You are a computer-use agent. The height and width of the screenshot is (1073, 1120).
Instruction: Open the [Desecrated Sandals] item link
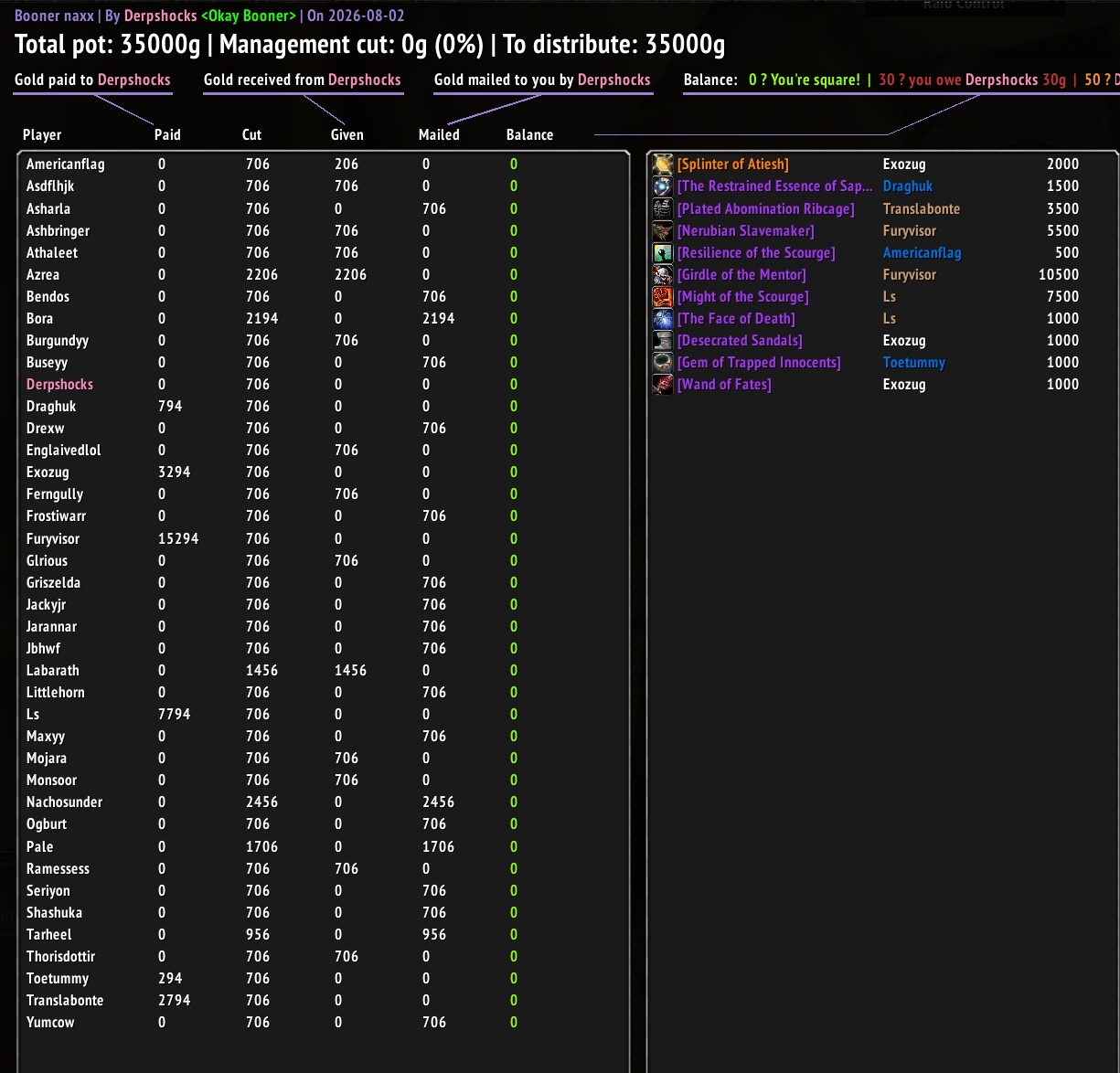pos(740,340)
